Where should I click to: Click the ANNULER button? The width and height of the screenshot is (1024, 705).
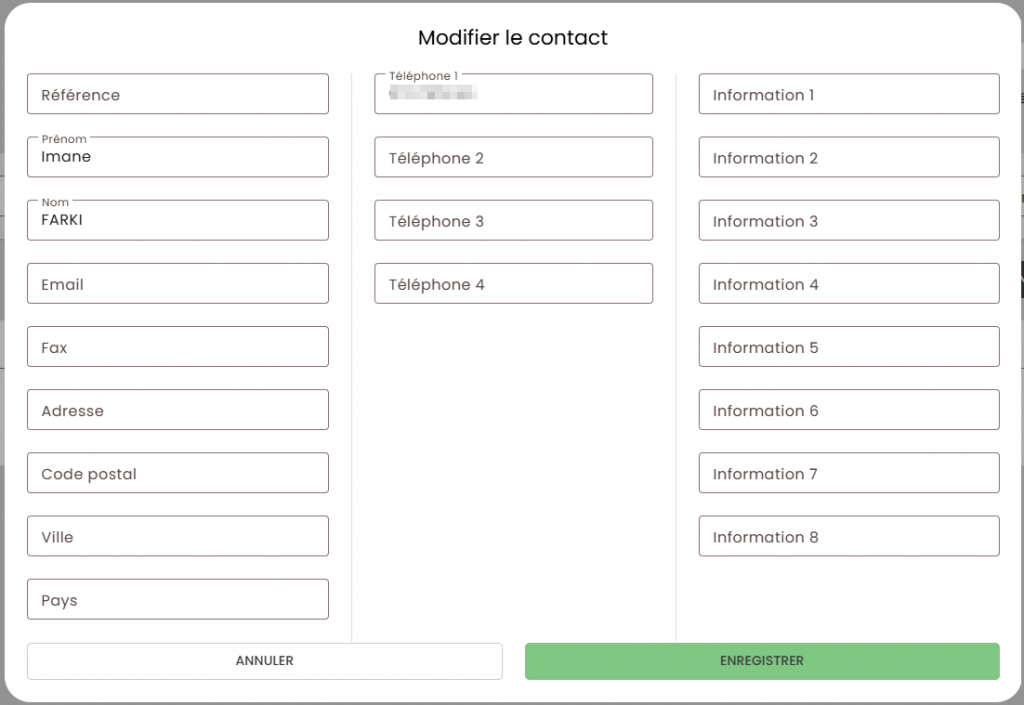[x=264, y=661]
